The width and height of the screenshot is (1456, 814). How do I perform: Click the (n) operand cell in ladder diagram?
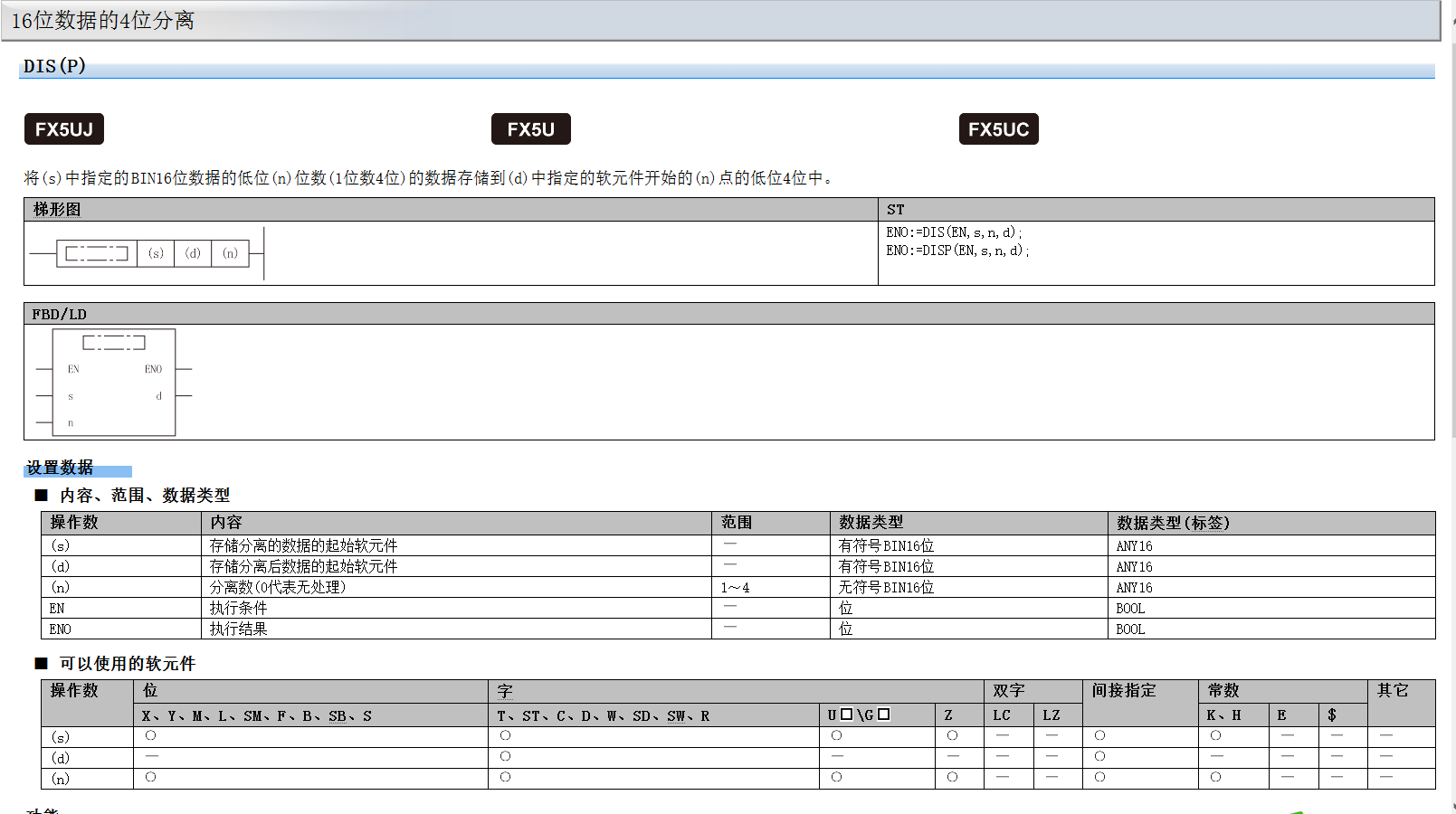(230, 253)
